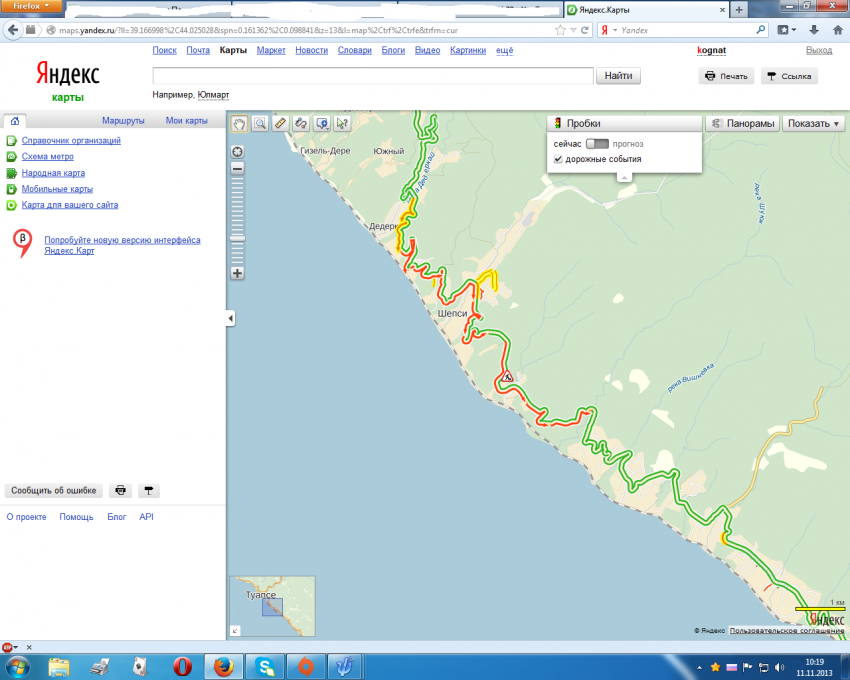Switch to the Мои карты tab
This screenshot has width=850, height=680.
click(x=186, y=121)
